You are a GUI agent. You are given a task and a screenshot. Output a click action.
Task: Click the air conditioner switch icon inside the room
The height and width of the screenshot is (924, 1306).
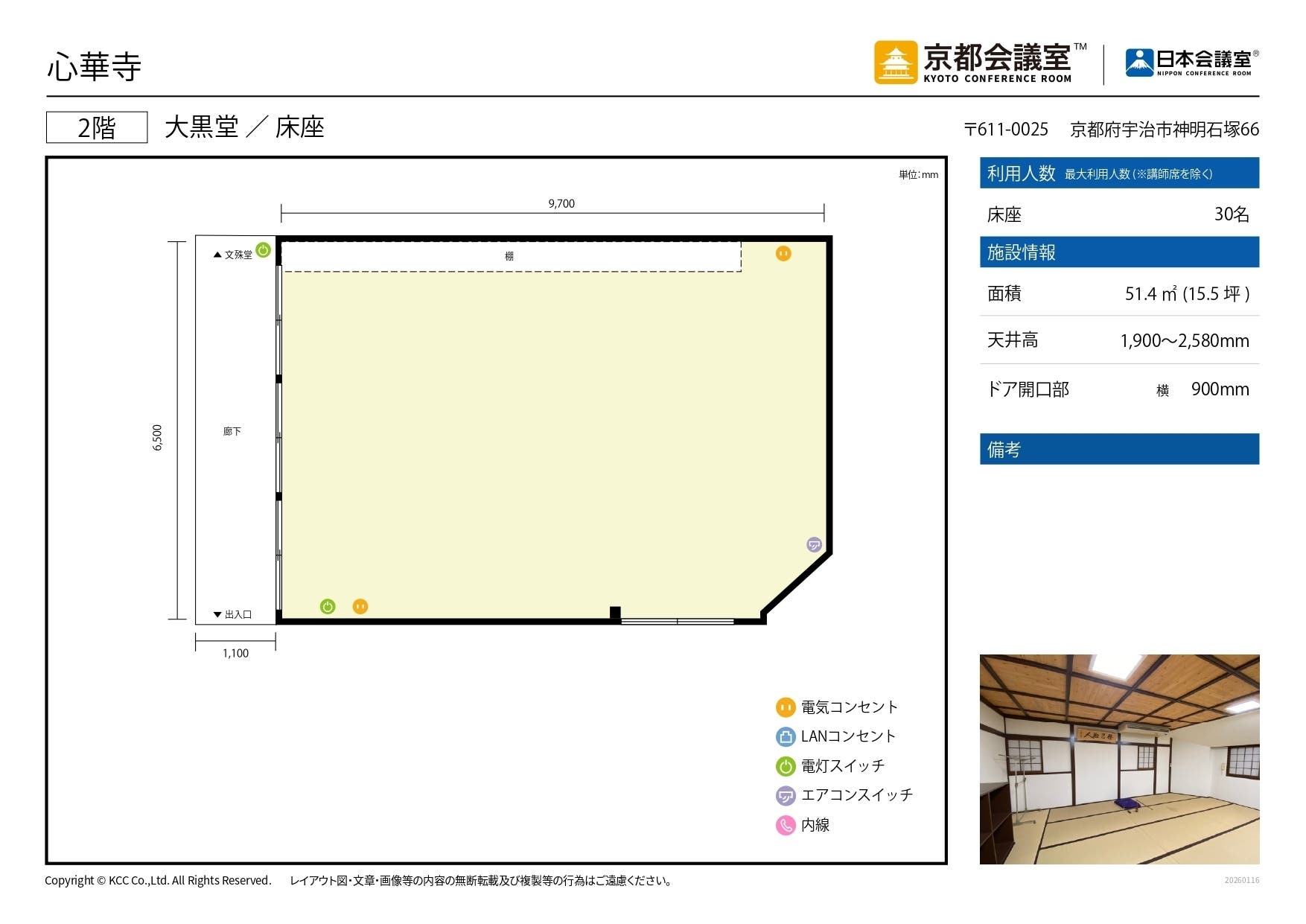pos(814,546)
